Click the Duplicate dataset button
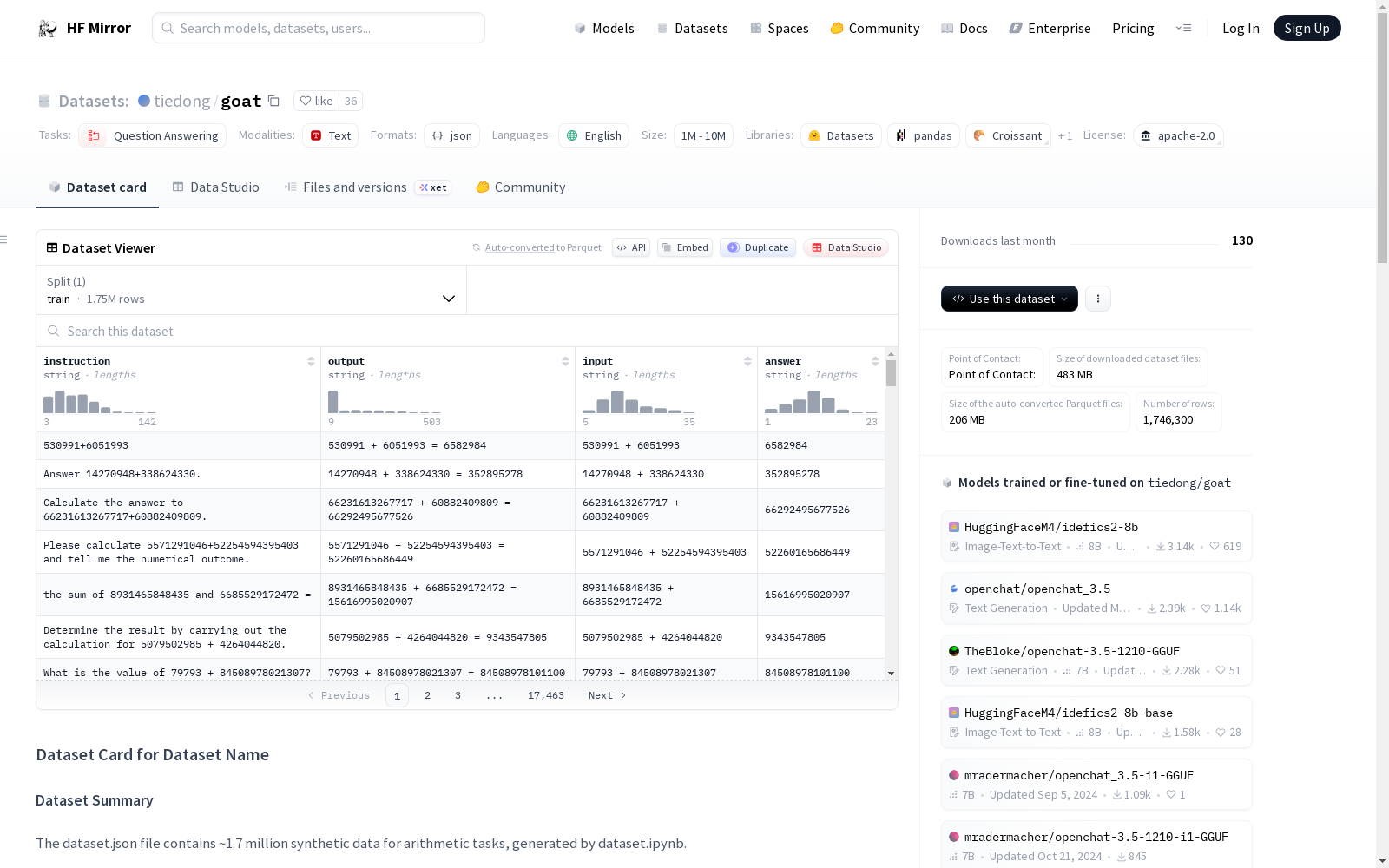1389x868 pixels. coord(758,247)
